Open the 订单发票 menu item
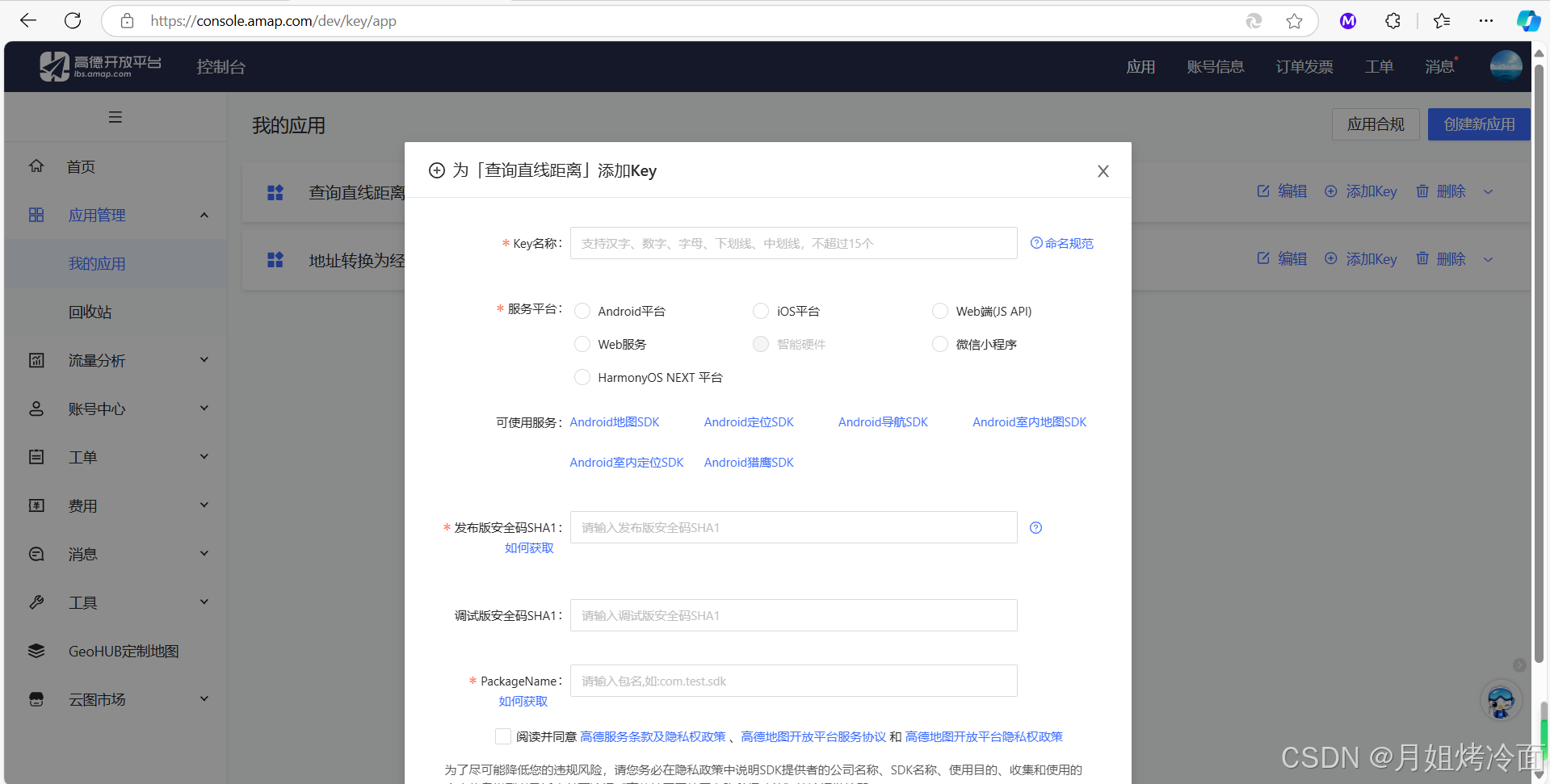Viewport: 1550px width, 784px height. click(x=1303, y=66)
